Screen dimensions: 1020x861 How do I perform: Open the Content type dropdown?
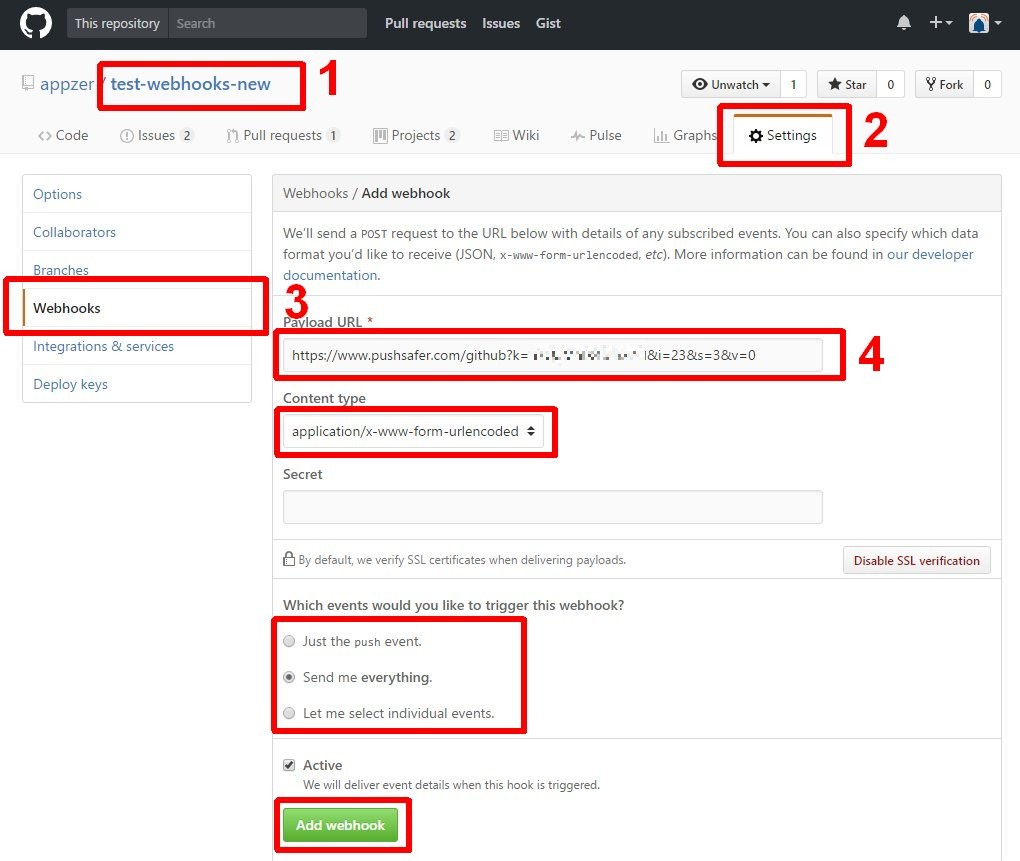tap(413, 431)
